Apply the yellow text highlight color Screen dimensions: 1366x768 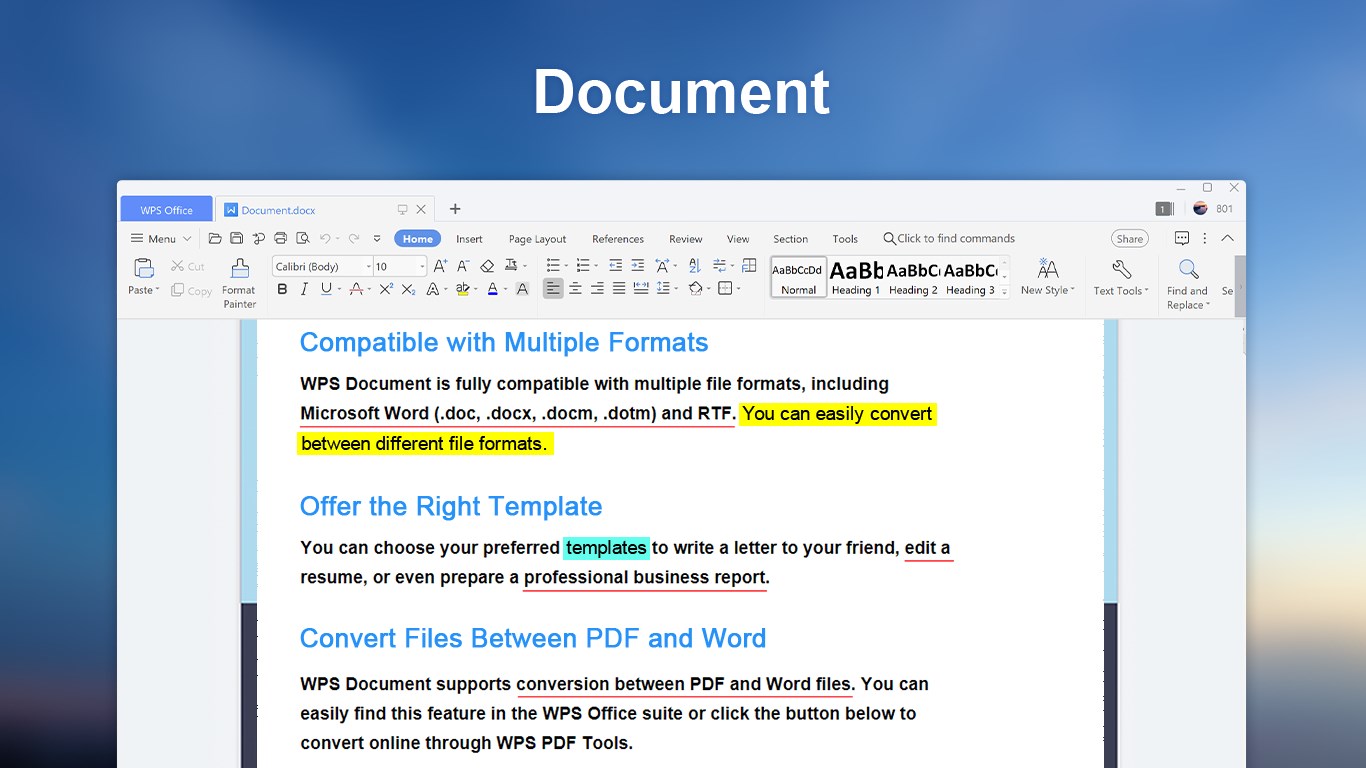click(x=462, y=289)
